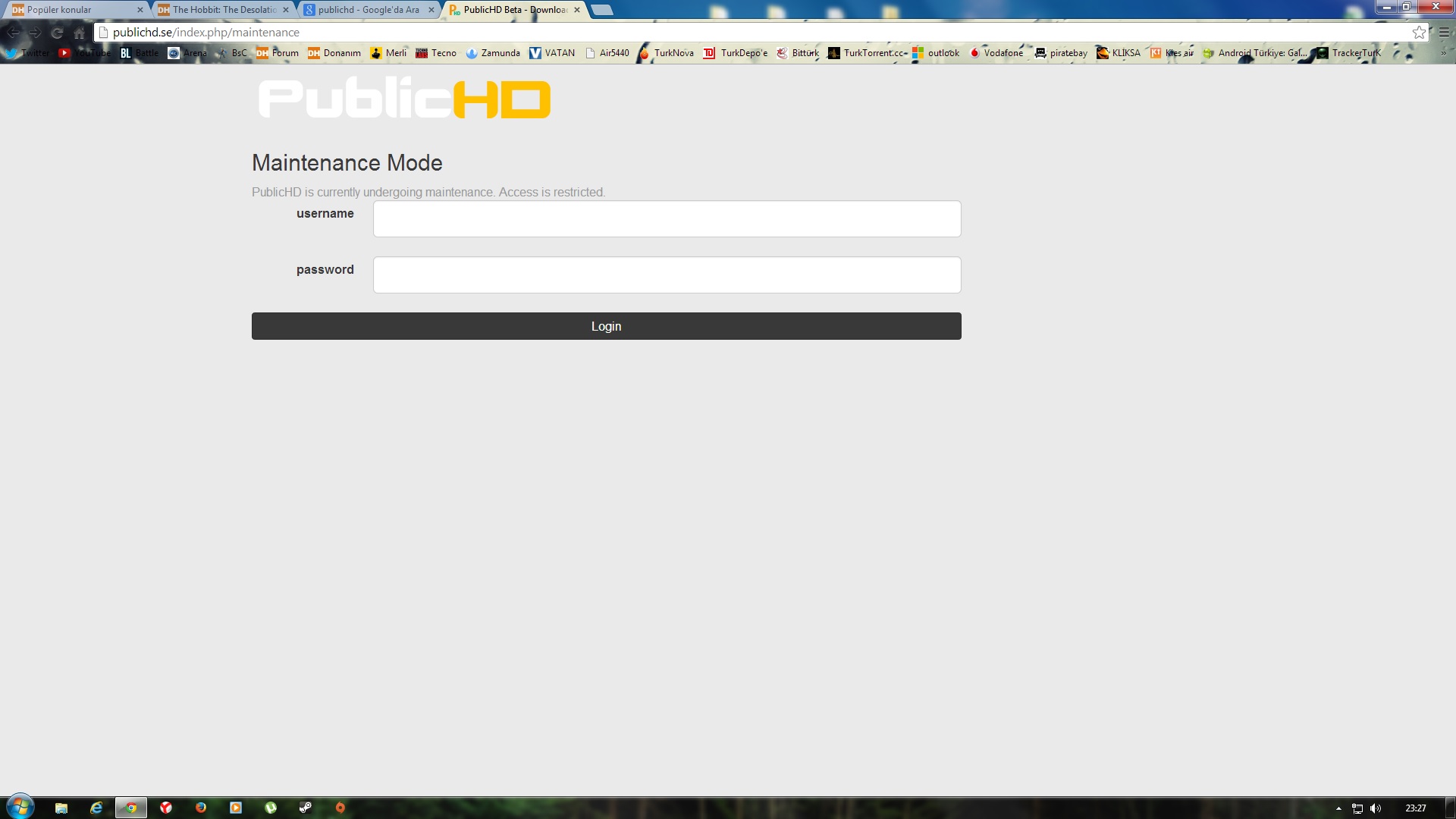Open the TurkTorrent.cc bookmark

coord(868,53)
